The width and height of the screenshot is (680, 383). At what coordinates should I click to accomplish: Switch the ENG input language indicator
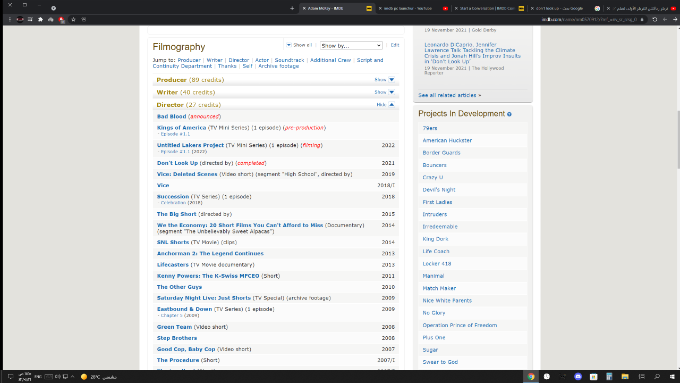click(38, 376)
